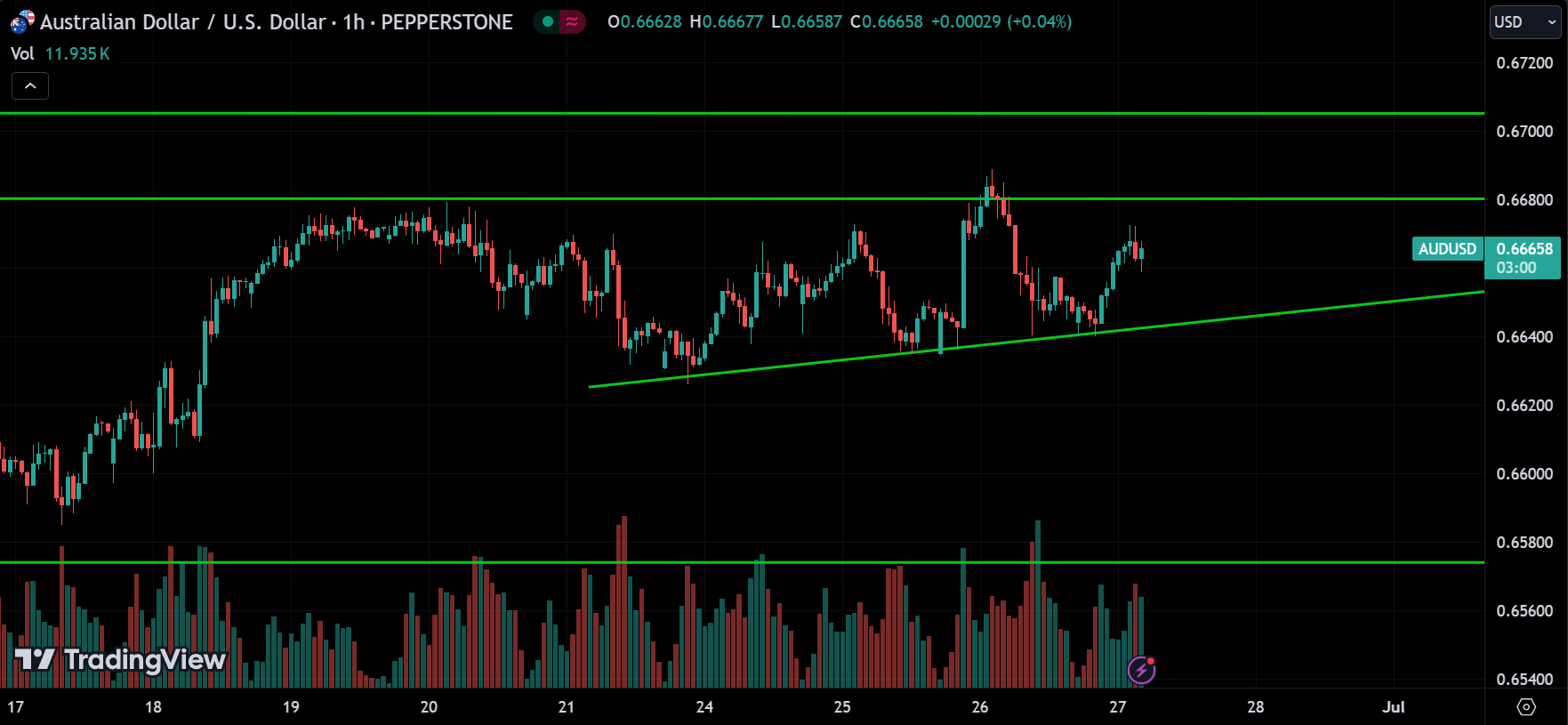The image size is (1568, 725).
Task: Open the USD currency dropdown
Action: [1525, 22]
